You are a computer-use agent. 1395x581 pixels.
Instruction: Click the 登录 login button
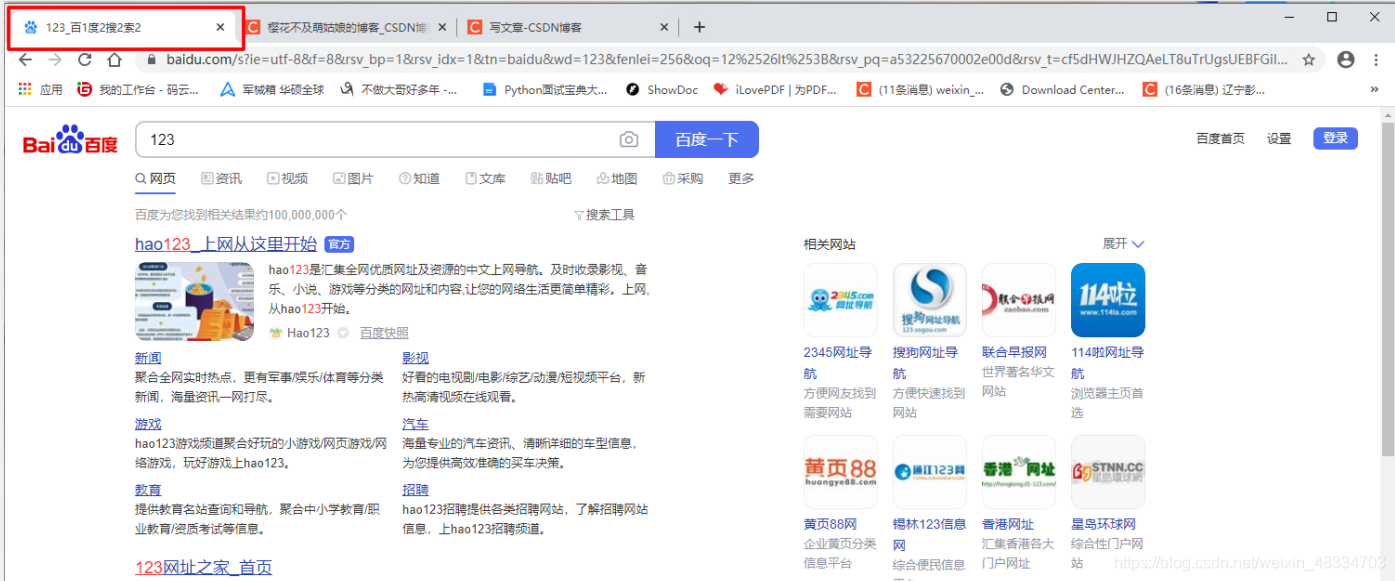point(1335,138)
